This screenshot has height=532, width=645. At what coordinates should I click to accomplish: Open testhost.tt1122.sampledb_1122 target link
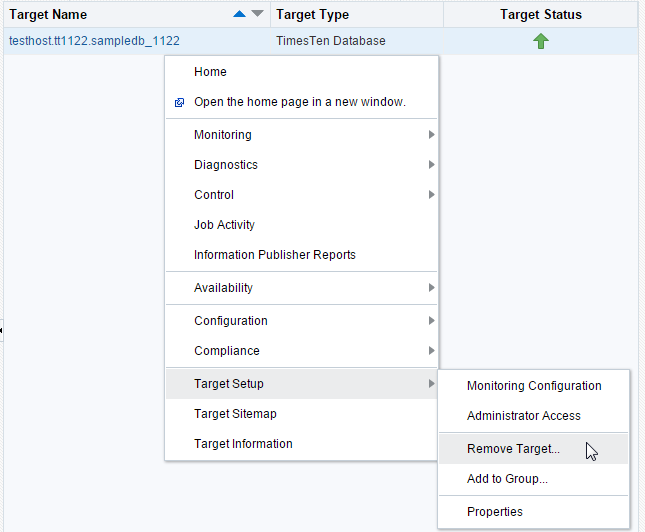coord(94,41)
